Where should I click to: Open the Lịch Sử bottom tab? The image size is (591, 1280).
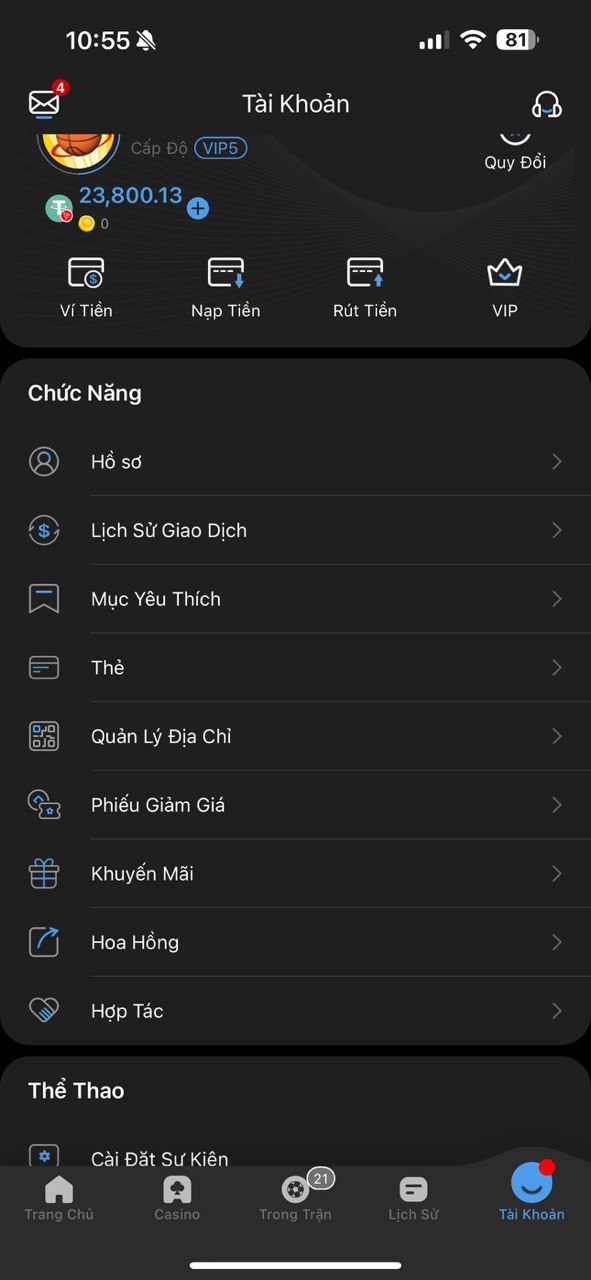[x=413, y=1198]
